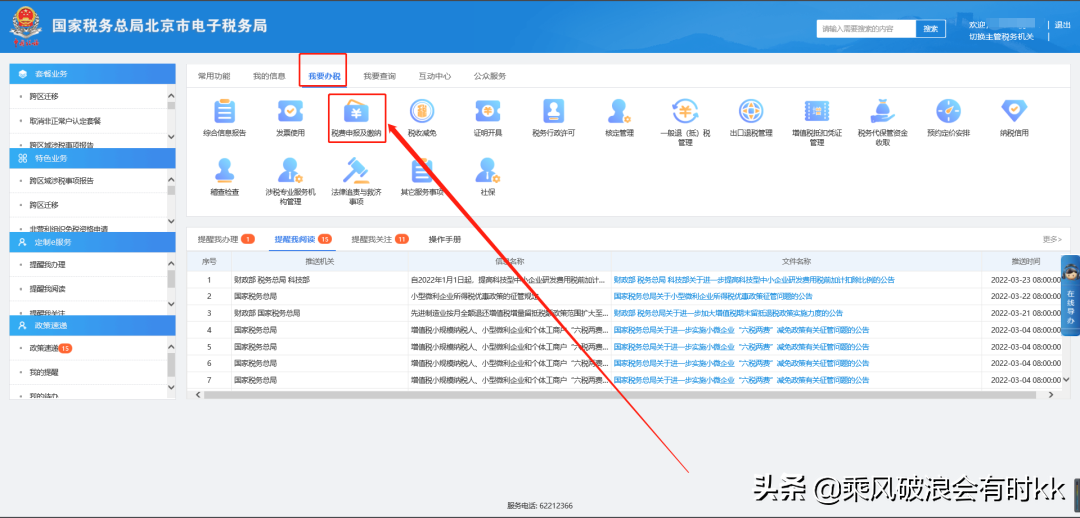
Task: Click the top search input field
Action: pyautogui.click(x=865, y=29)
